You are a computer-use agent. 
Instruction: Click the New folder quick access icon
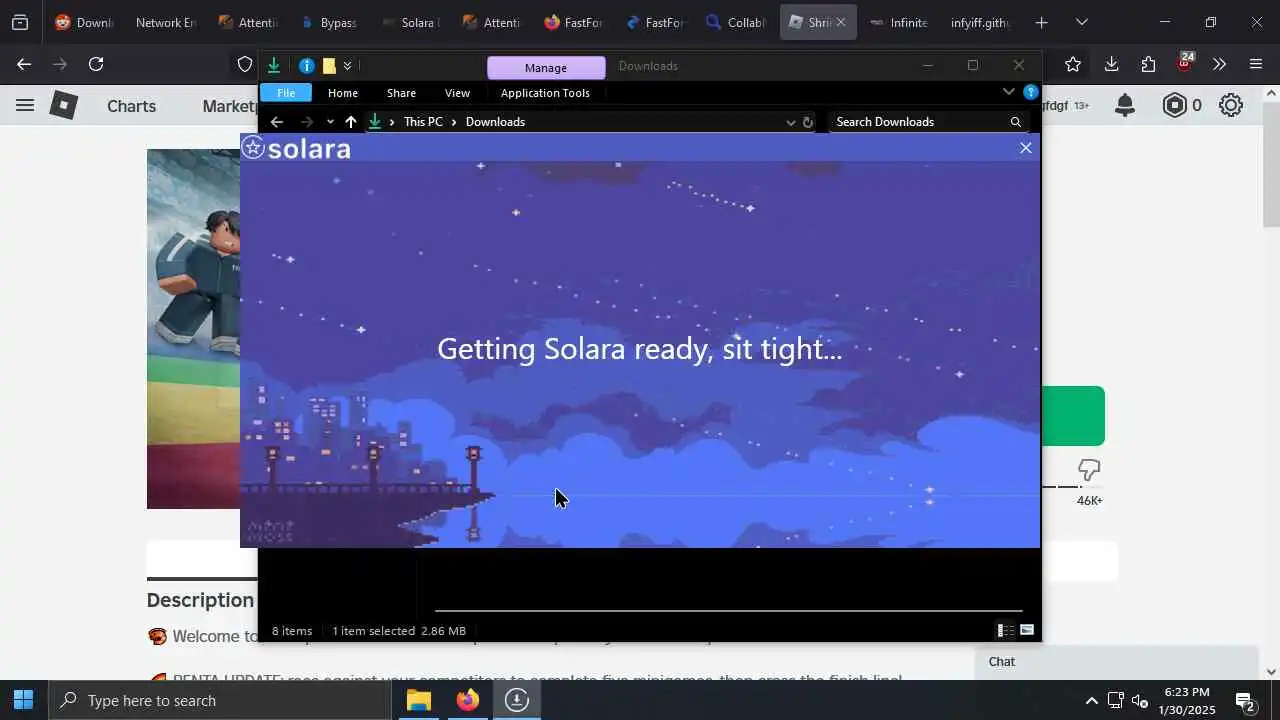click(x=329, y=66)
